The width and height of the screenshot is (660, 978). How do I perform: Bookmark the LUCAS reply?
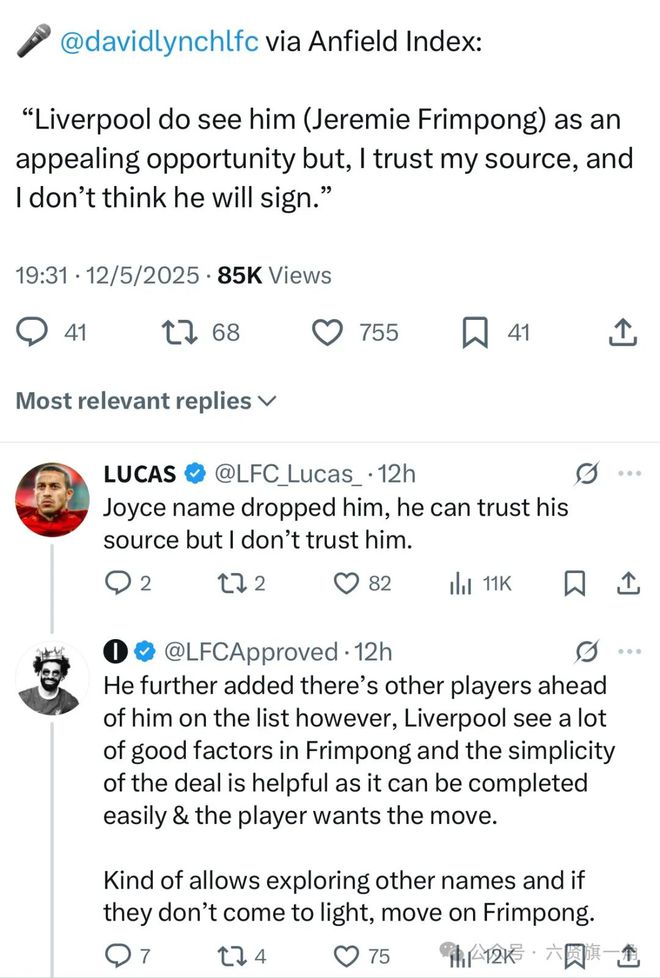pyautogui.click(x=575, y=583)
